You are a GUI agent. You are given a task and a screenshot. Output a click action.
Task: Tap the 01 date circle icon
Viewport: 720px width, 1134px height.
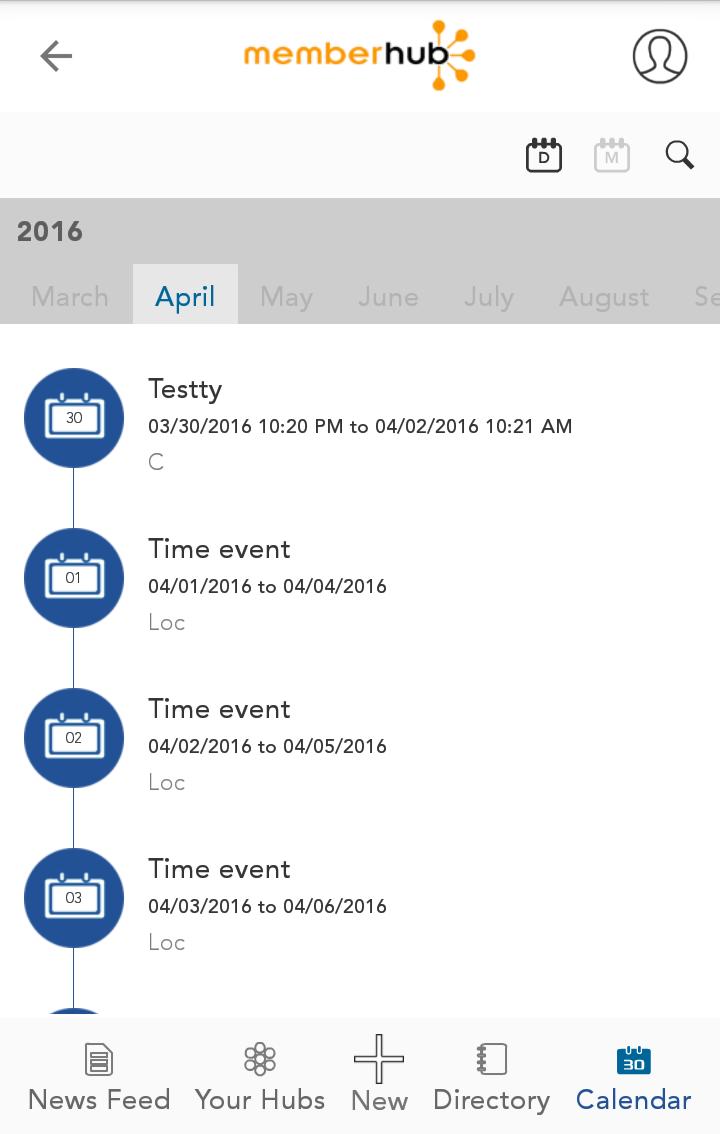pos(74,578)
